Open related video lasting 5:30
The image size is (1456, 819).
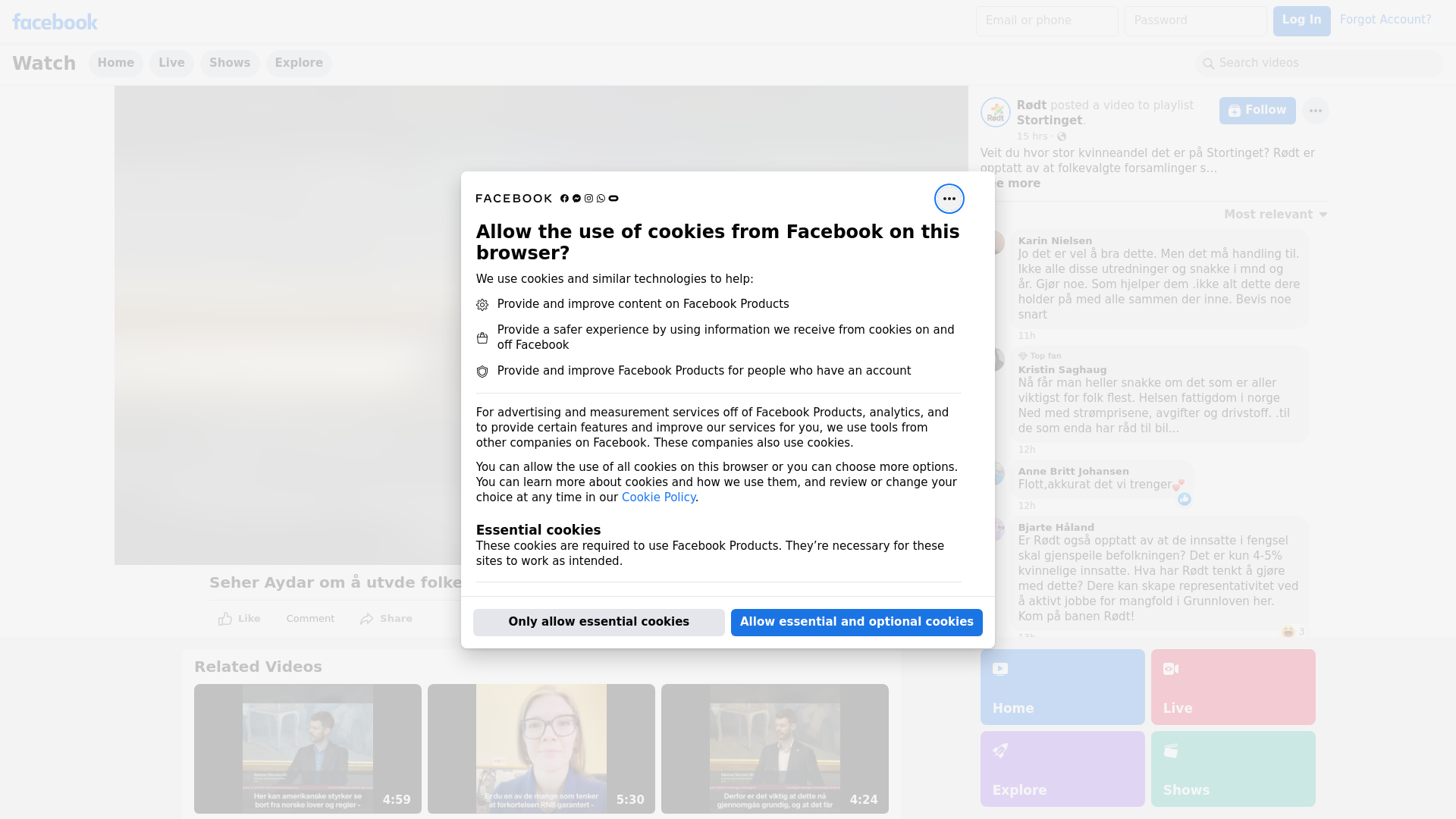(541, 748)
